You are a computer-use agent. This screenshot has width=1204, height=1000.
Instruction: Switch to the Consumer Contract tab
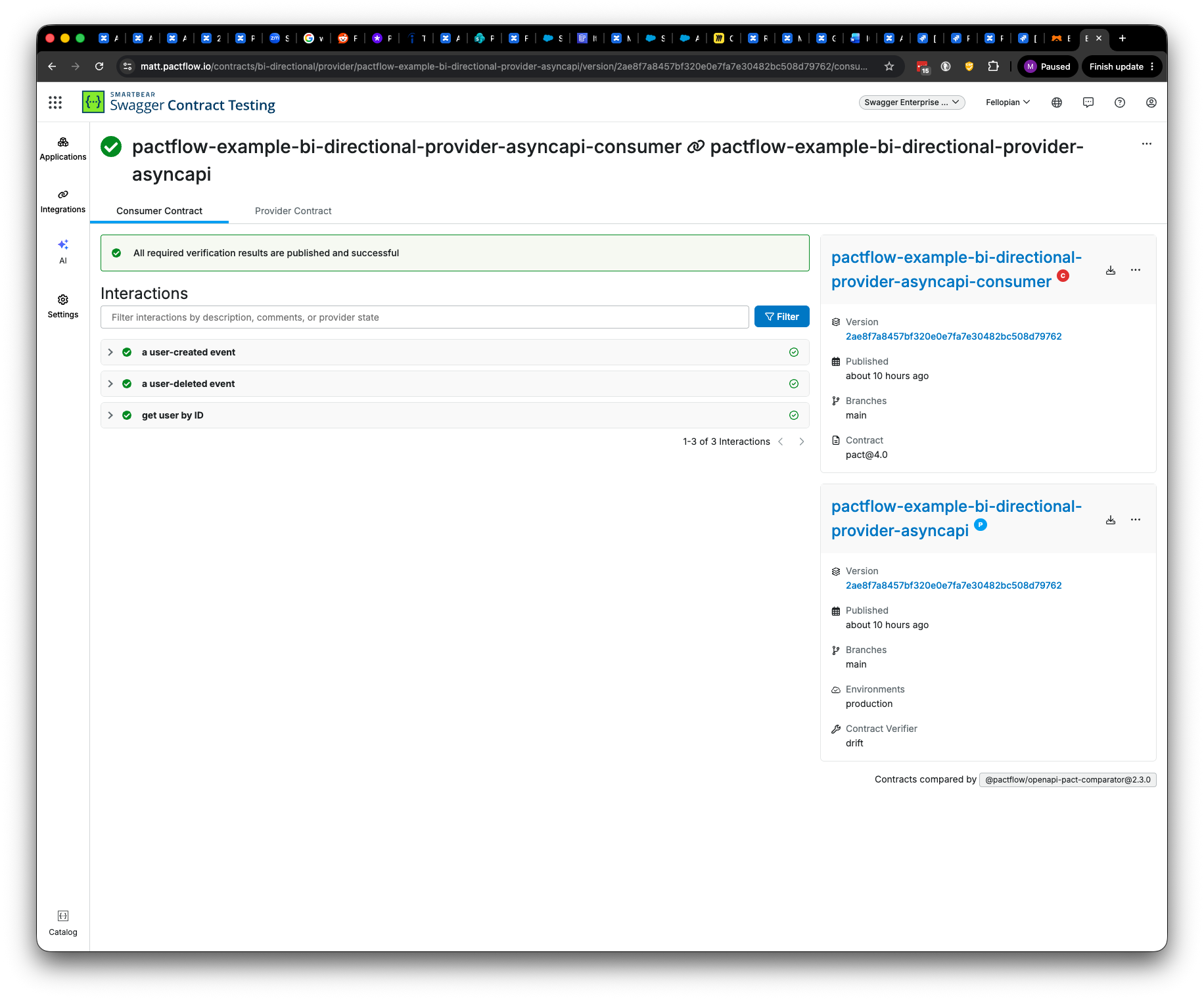click(159, 211)
